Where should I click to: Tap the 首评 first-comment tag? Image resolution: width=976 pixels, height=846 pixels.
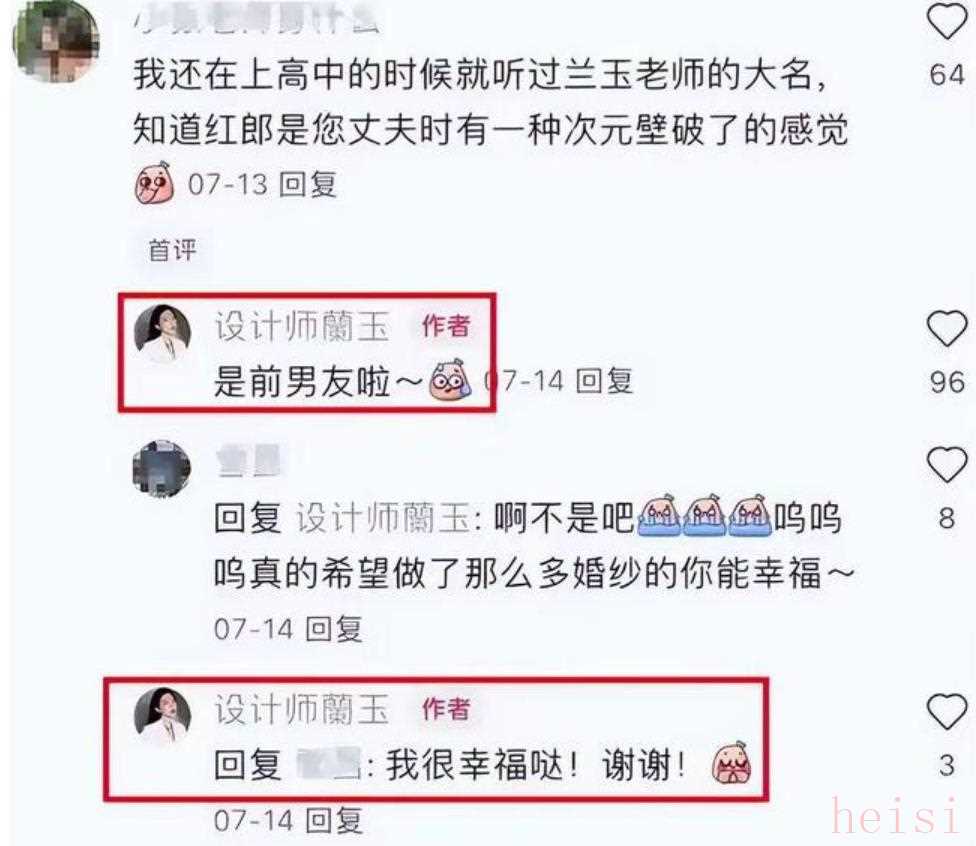(x=172, y=250)
